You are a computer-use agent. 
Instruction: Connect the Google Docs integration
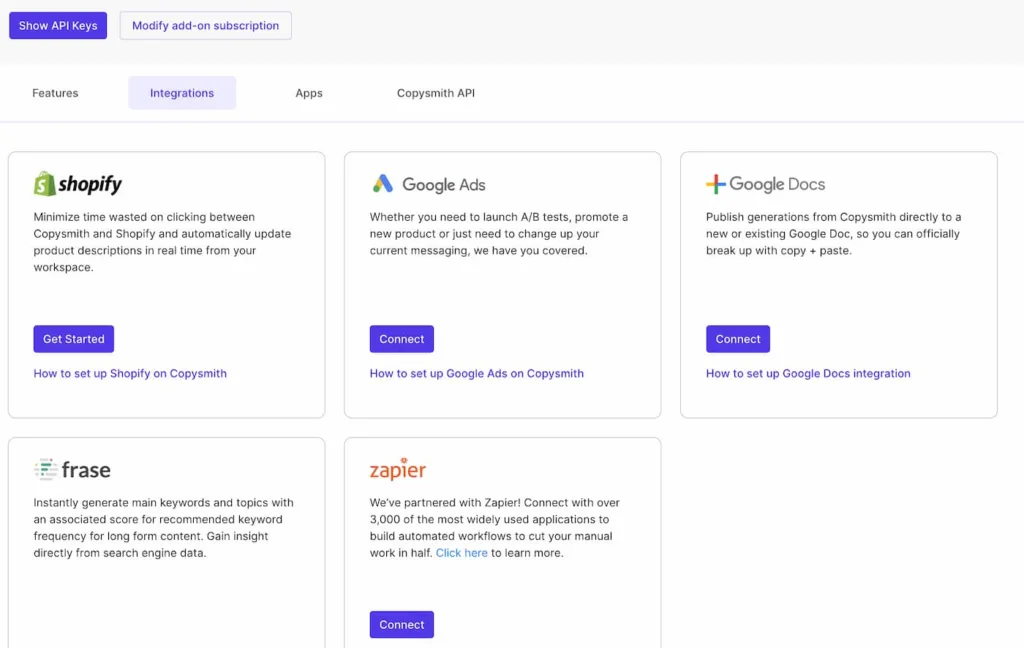click(738, 339)
